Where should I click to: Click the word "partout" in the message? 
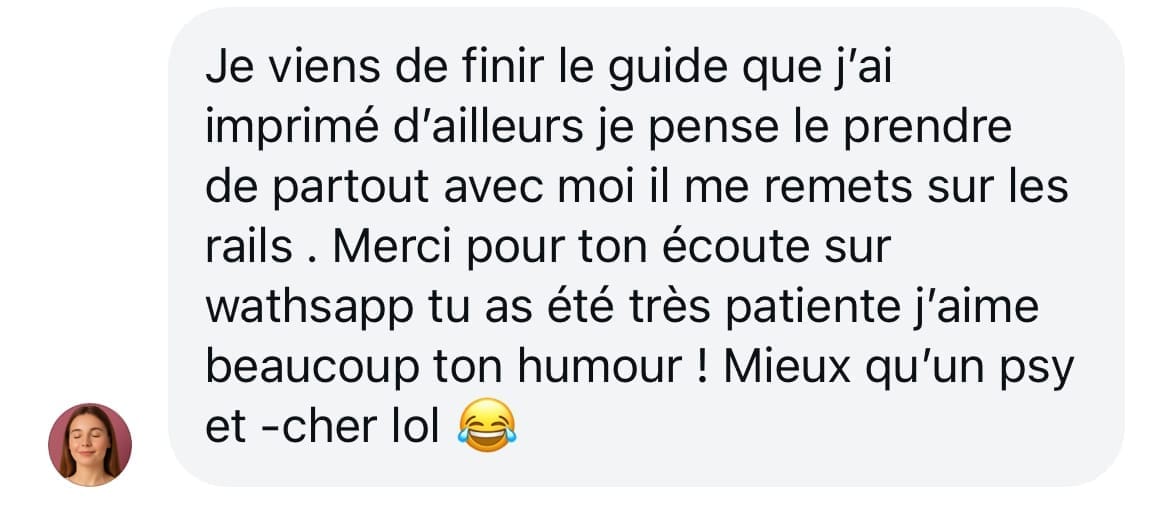[x=351, y=189]
